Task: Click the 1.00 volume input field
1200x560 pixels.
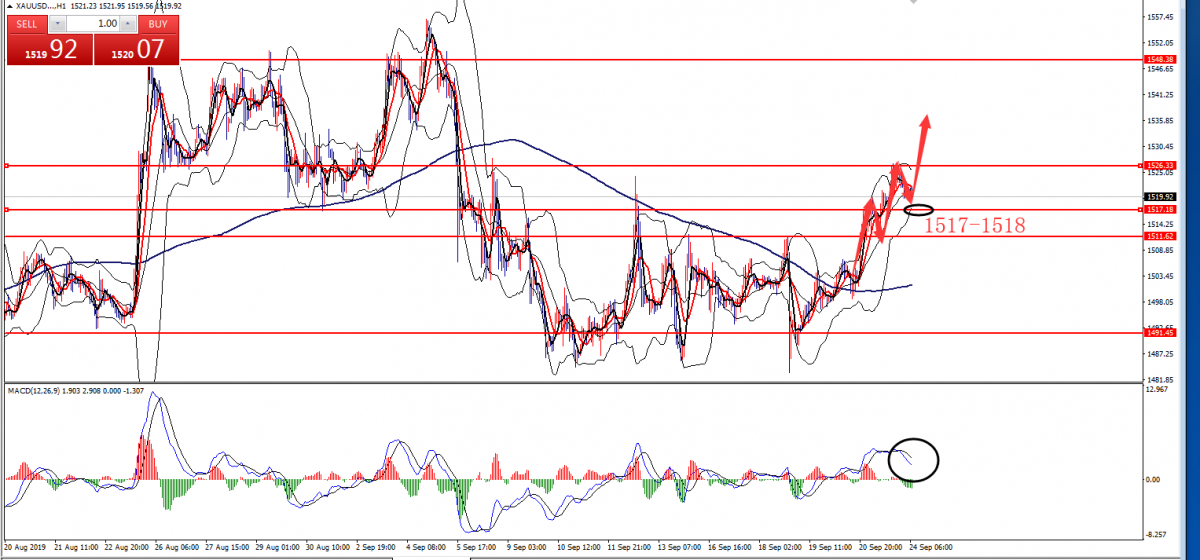Action: point(93,23)
